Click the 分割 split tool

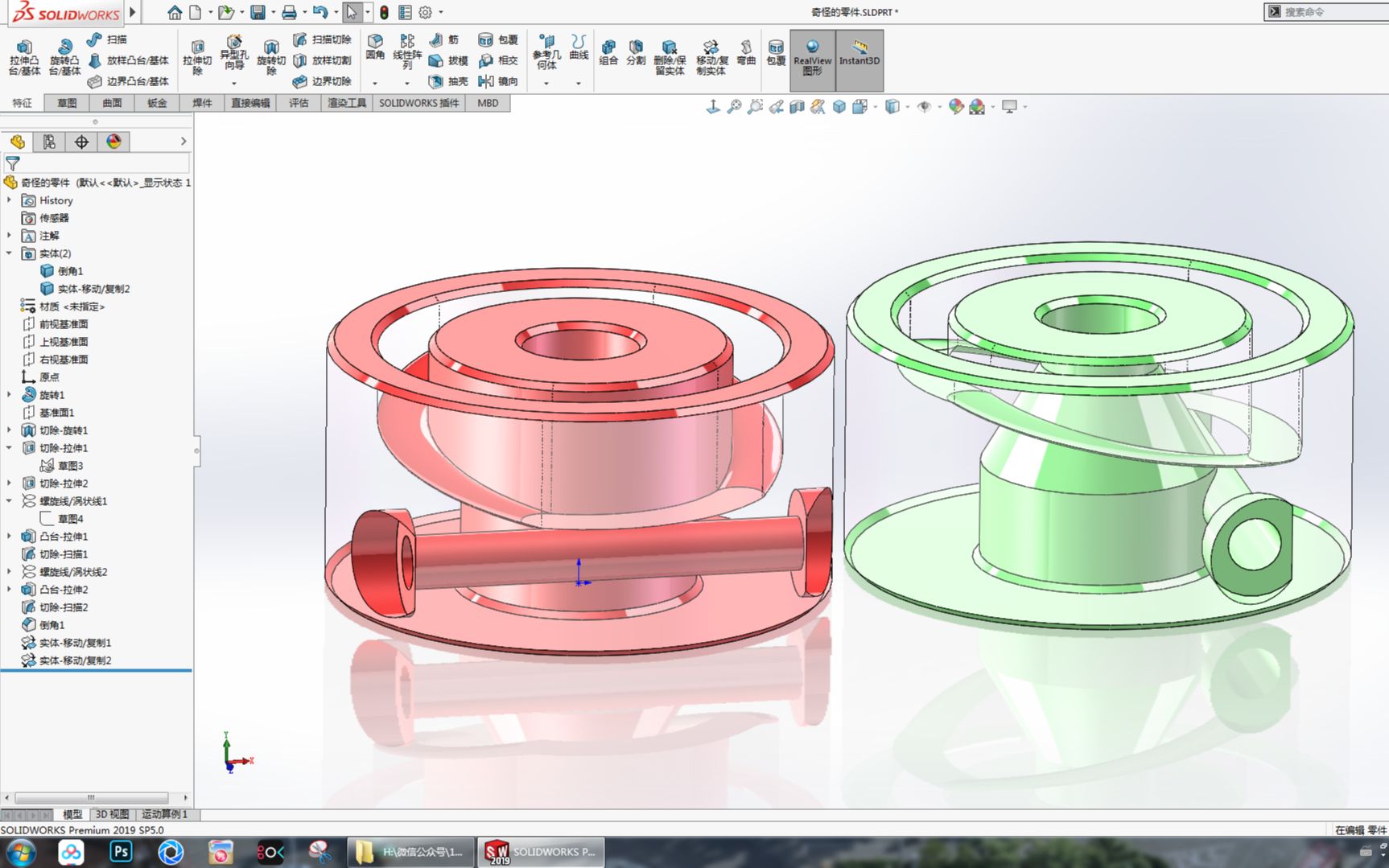click(636, 52)
